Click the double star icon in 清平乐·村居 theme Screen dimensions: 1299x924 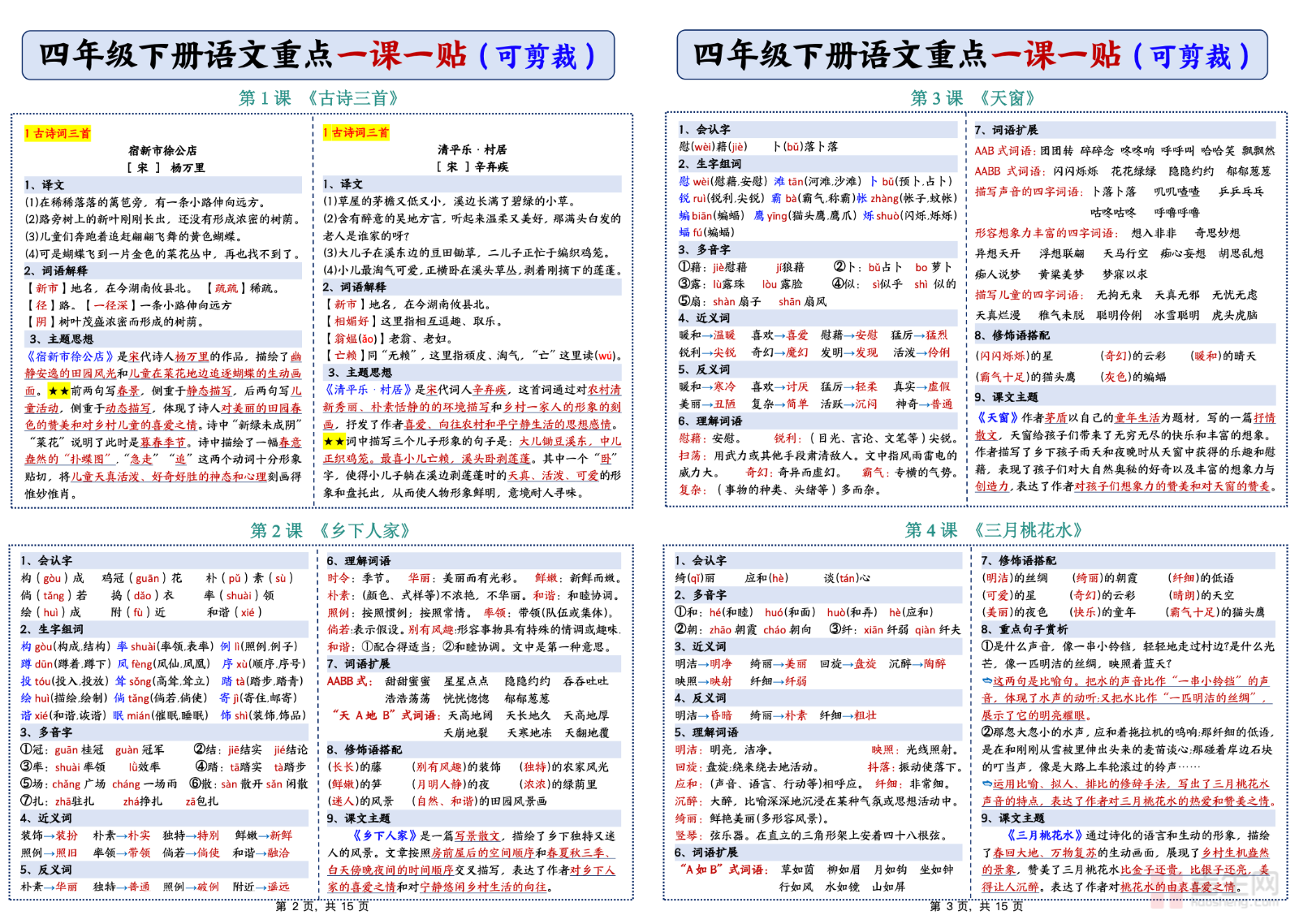(334, 441)
